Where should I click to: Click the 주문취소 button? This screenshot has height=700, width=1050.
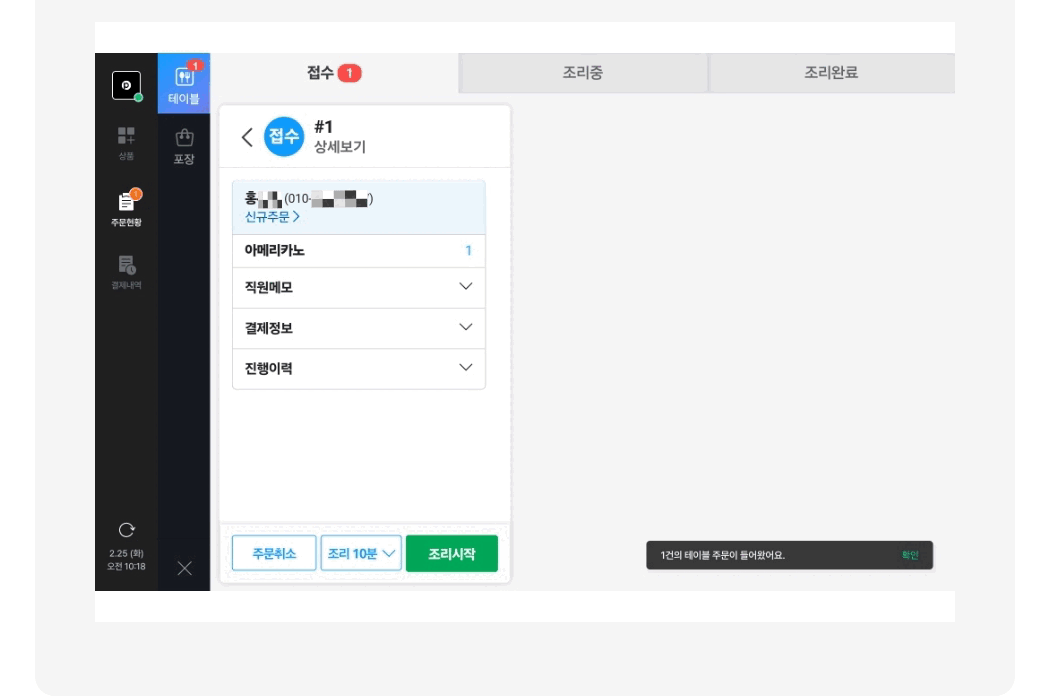pos(274,554)
